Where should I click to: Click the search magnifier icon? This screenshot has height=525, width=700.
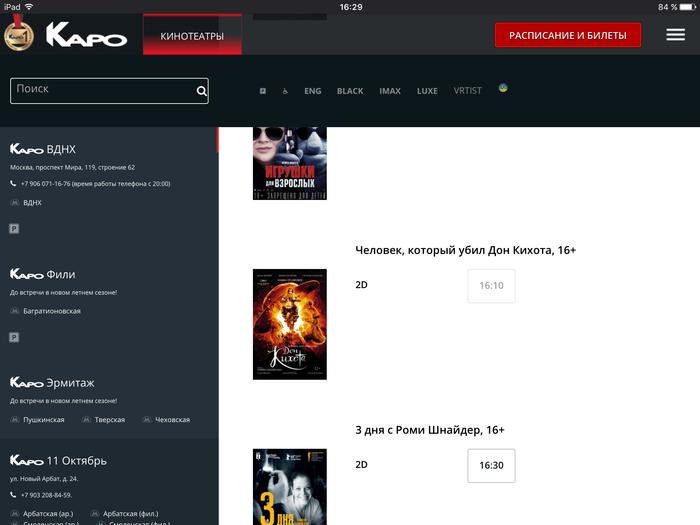[201, 91]
